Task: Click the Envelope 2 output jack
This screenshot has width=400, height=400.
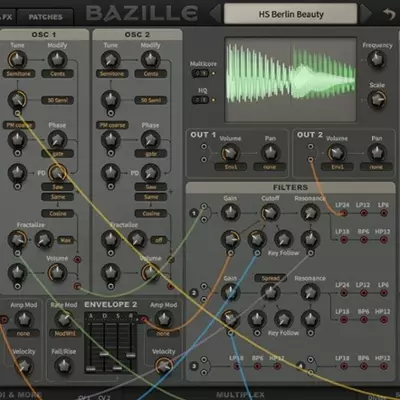Action: 144,319
